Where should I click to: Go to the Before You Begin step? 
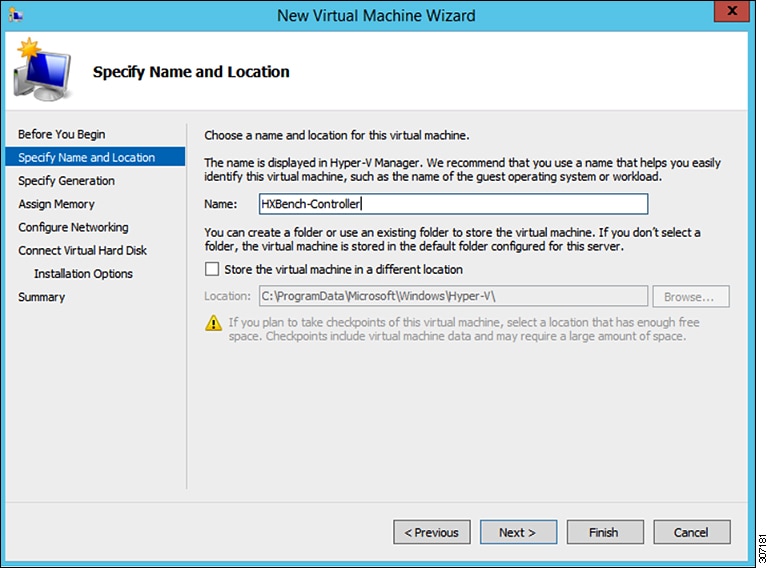pyautogui.click(x=62, y=134)
